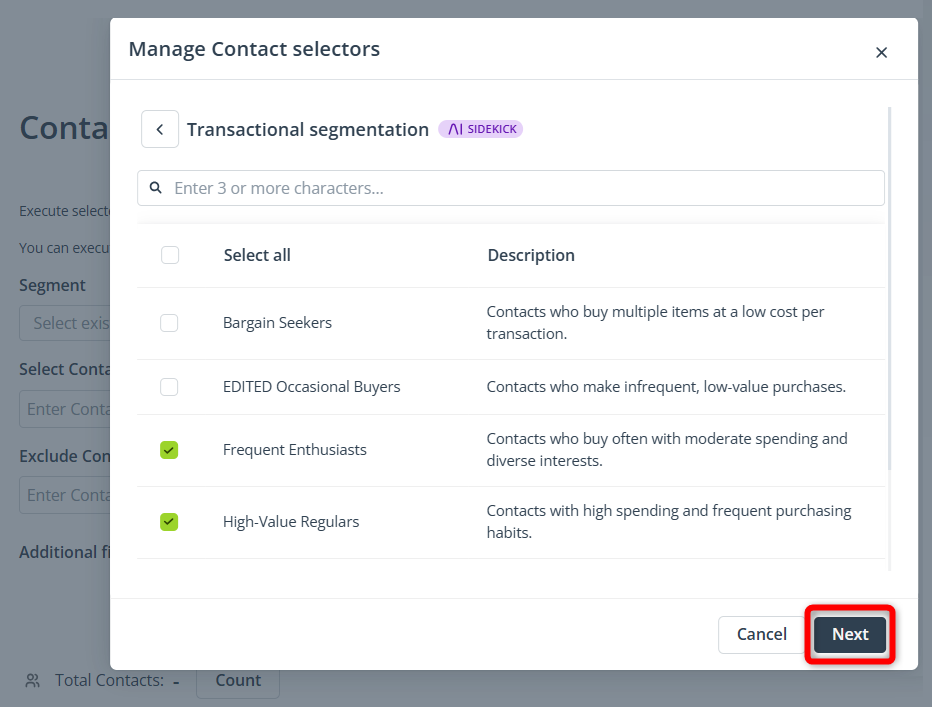
Task: Click the Exclude Contacts input field behind dialog
Action: [65, 495]
